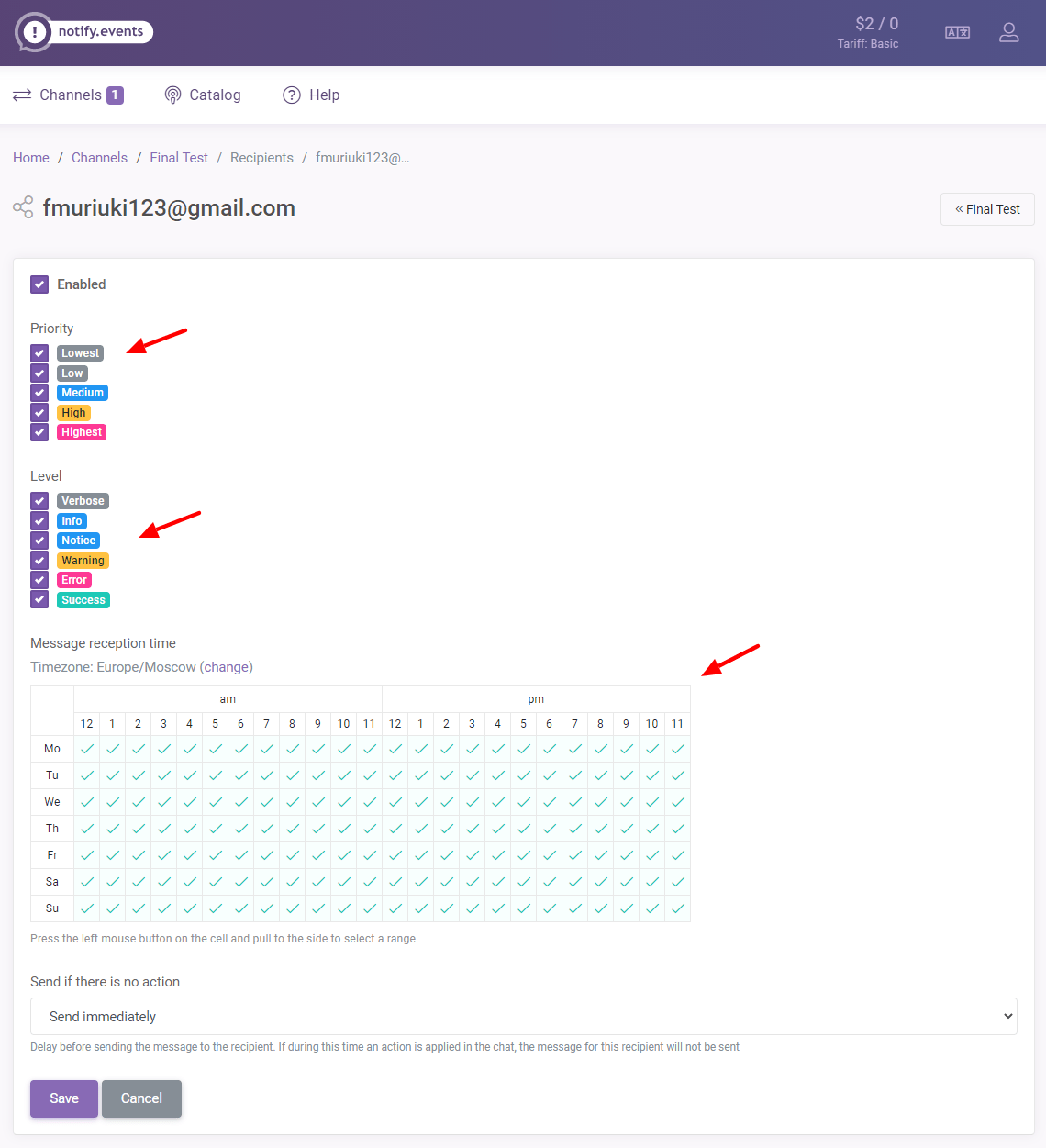This screenshot has height=1148, width=1046.
Task: Toggle Friday 1 am checkmark cell
Action: [113, 855]
